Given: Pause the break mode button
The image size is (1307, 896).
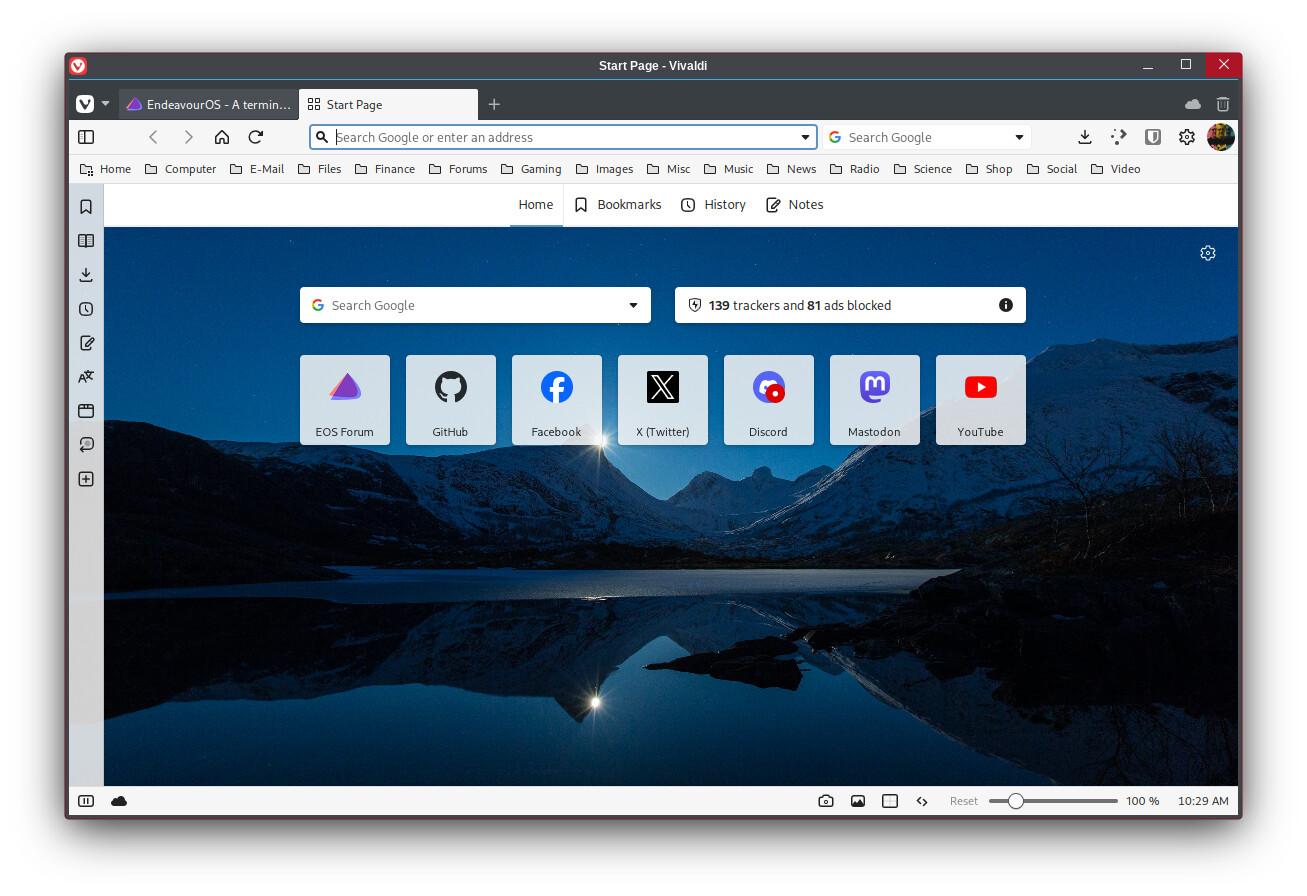Looking at the screenshot, I should point(86,801).
